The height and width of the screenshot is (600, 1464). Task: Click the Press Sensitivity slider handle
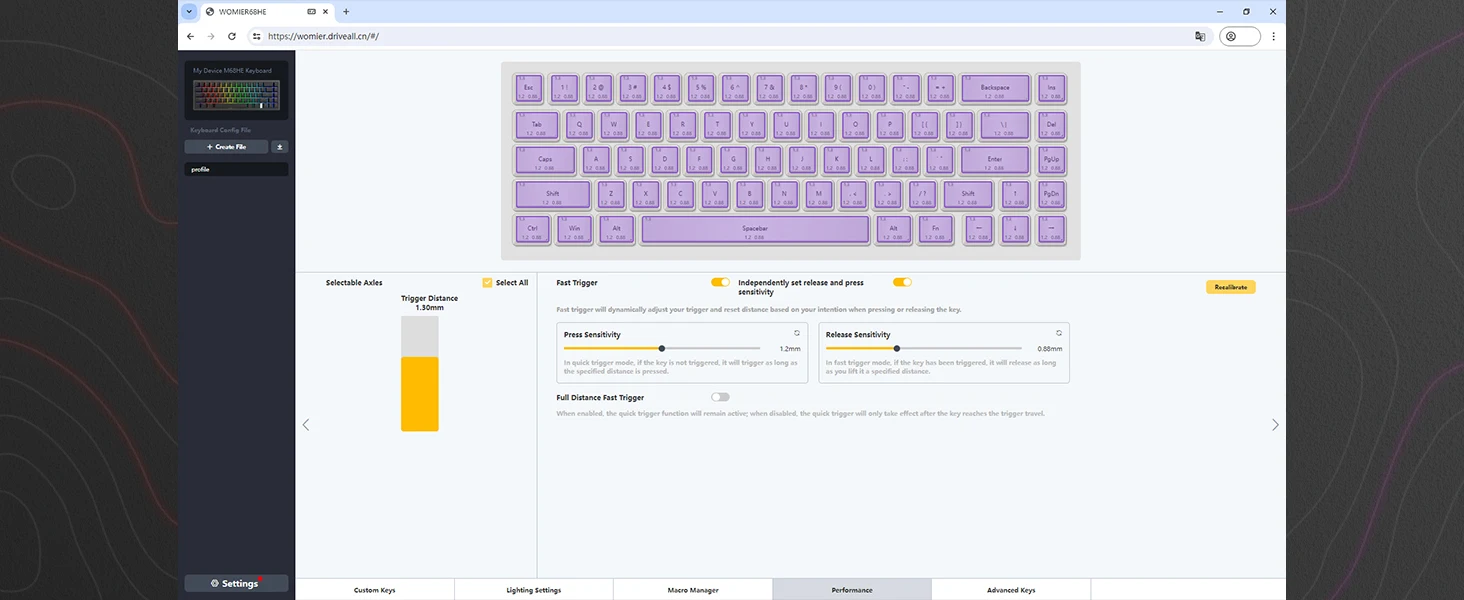[x=662, y=348]
